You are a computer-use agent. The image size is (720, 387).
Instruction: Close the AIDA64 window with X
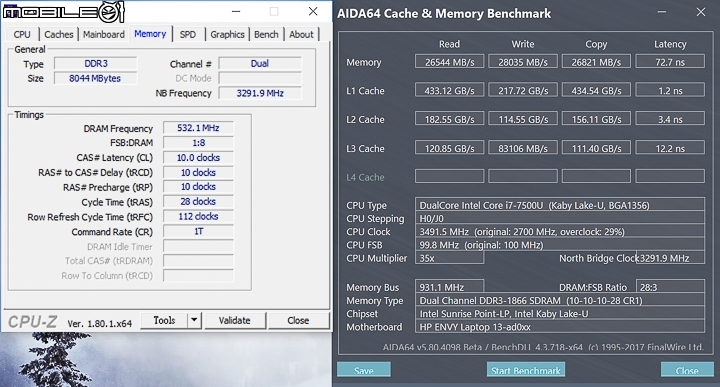(x=701, y=12)
